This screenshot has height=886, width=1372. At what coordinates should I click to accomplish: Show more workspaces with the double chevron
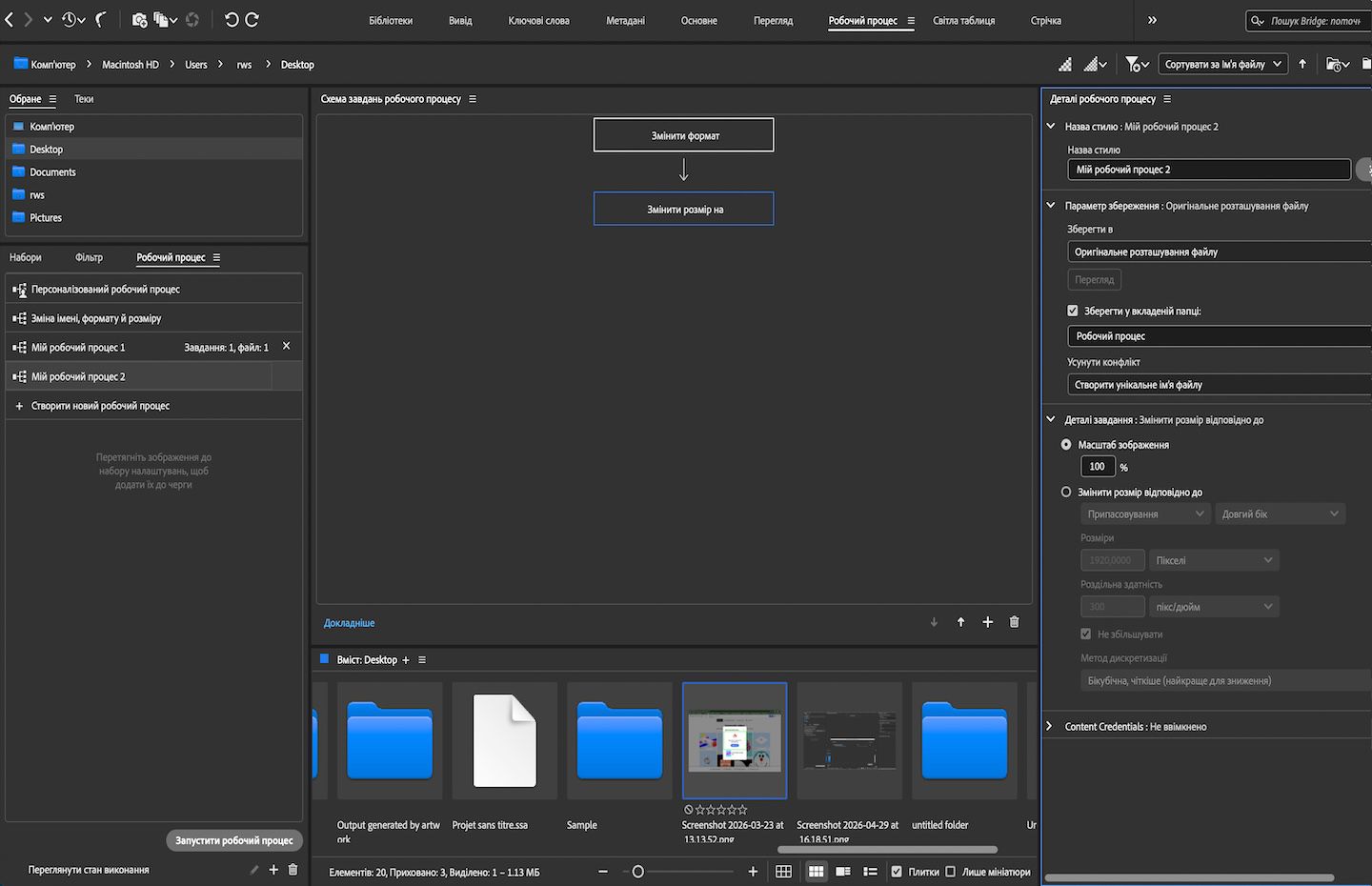pos(1152,20)
